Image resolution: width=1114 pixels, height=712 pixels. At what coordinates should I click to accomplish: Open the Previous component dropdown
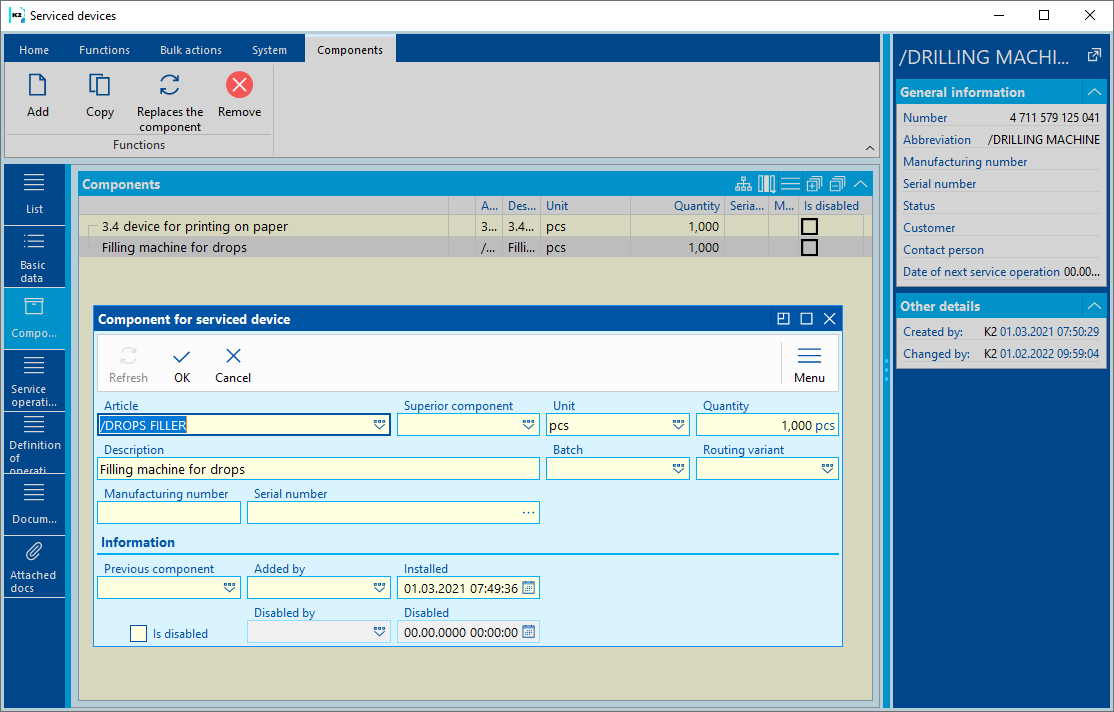[x=229, y=588]
